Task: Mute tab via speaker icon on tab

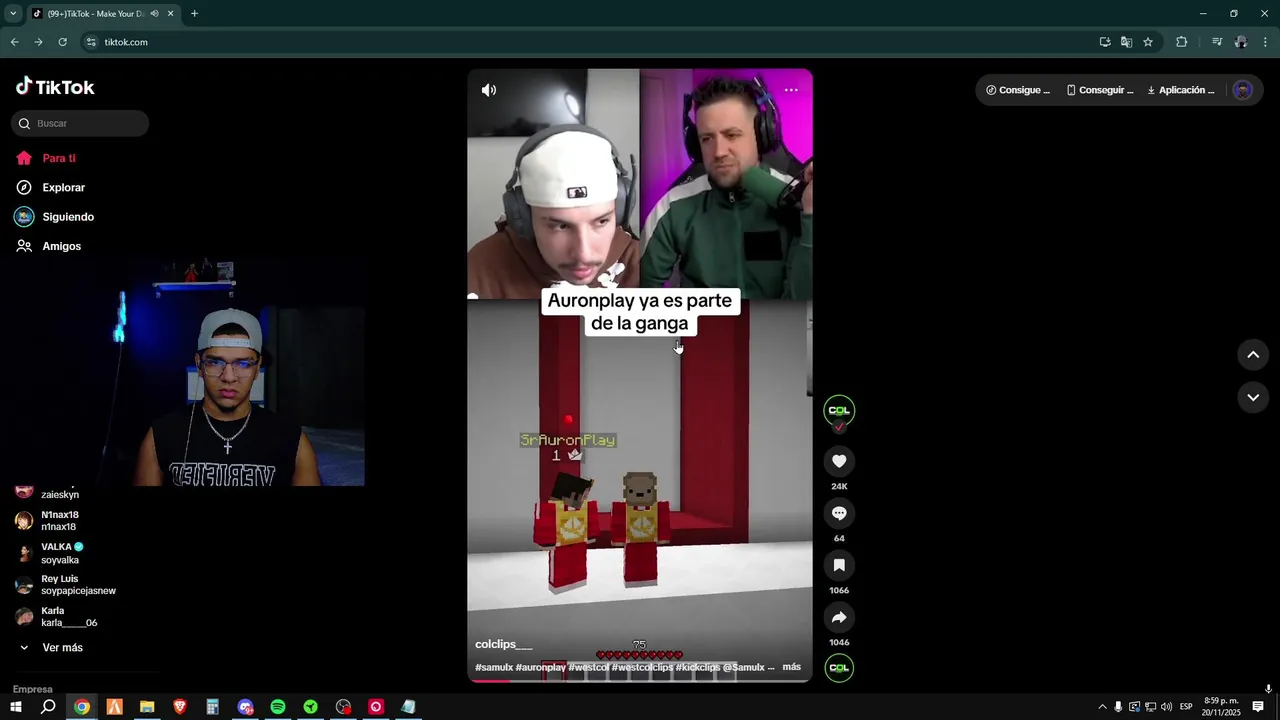Action: (x=154, y=14)
